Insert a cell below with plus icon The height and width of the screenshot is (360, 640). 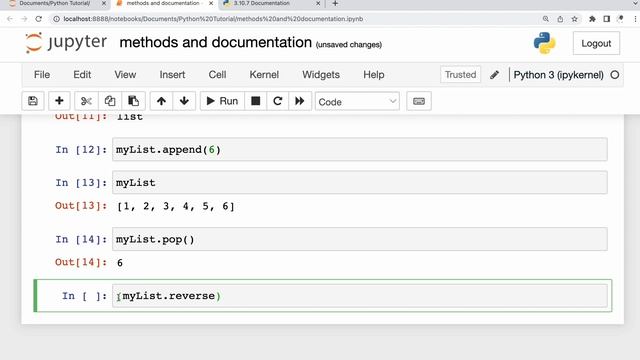pyautogui.click(x=59, y=101)
